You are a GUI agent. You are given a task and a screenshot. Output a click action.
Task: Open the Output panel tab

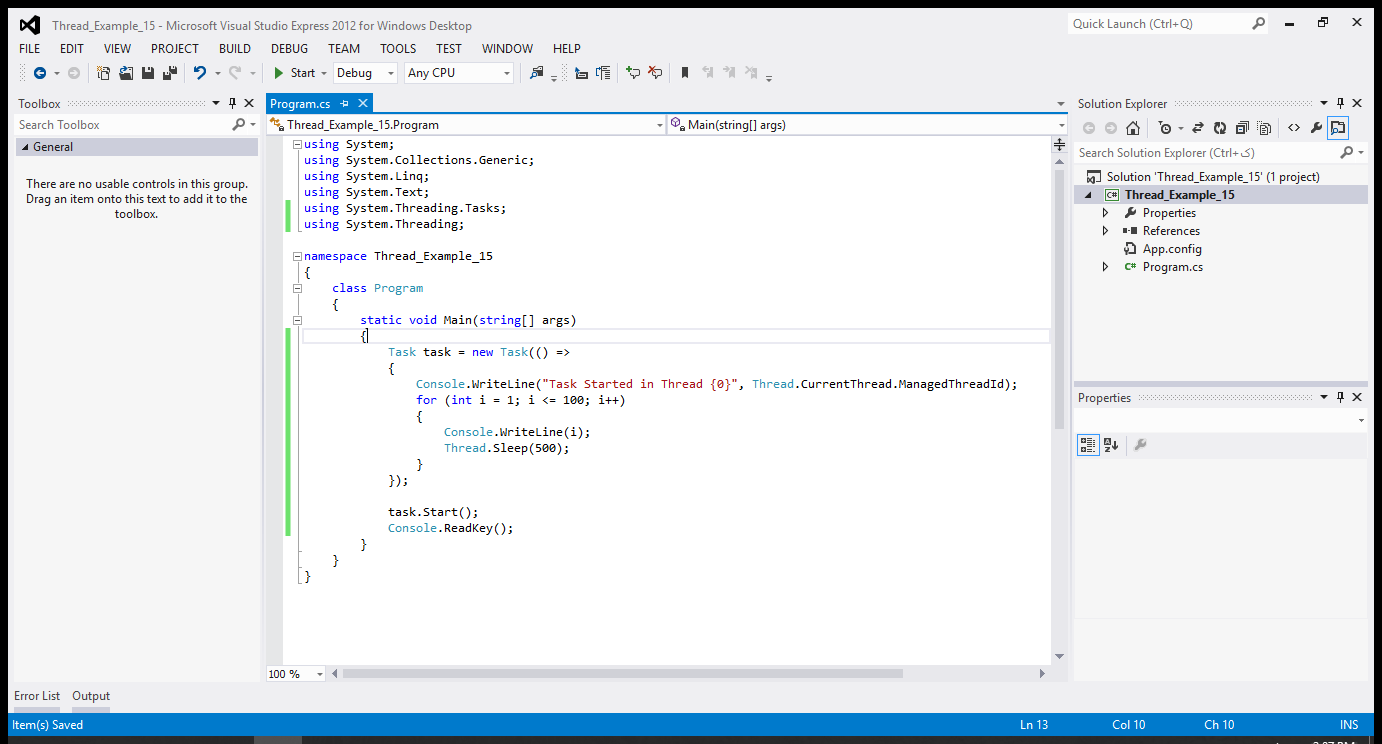click(91, 696)
